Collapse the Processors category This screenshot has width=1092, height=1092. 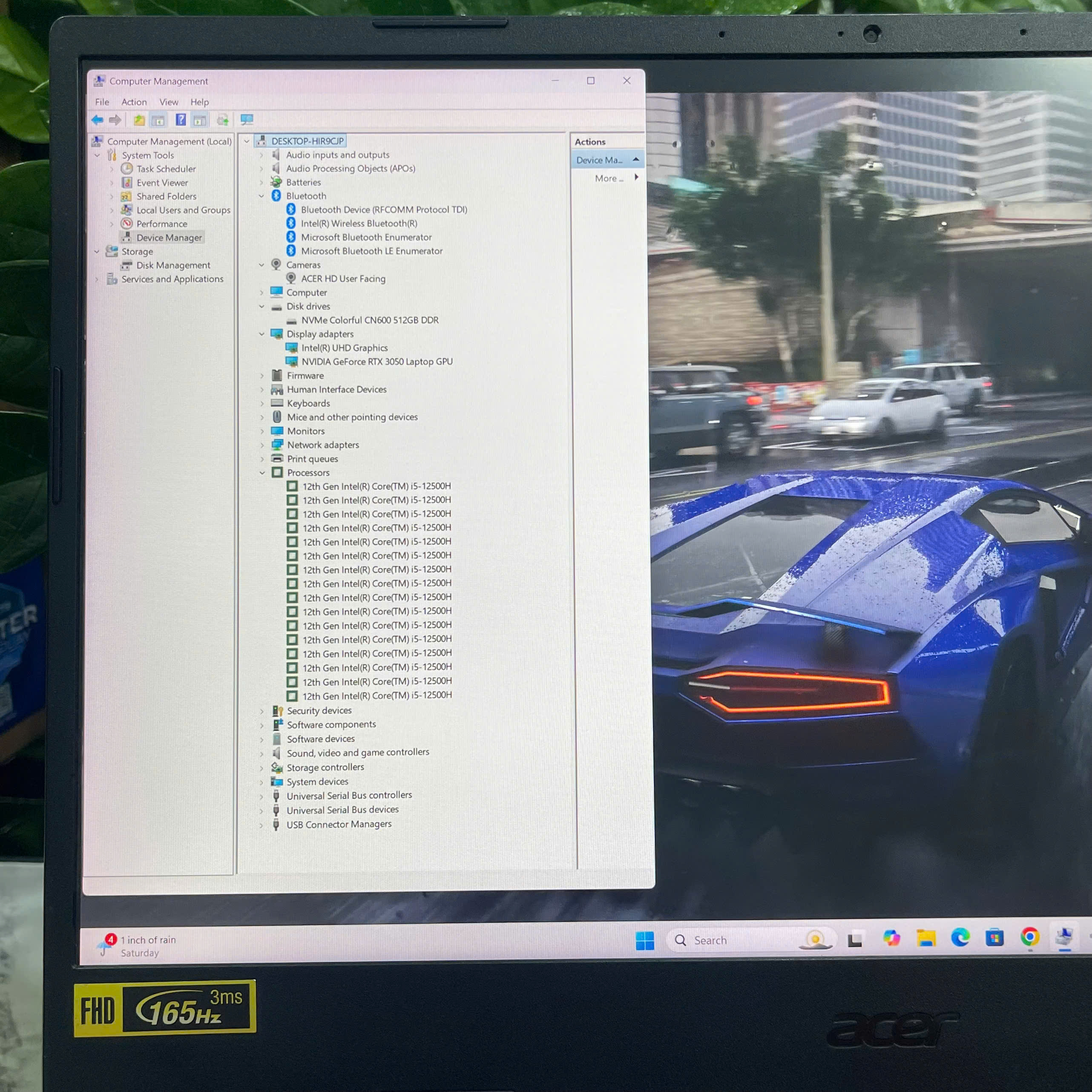click(262, 472)
